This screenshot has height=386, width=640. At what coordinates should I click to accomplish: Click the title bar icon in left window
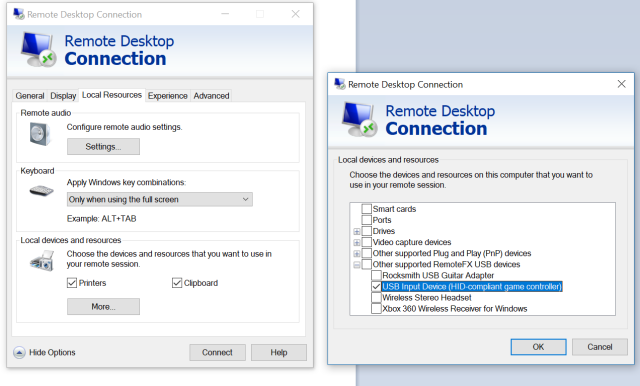pyautogui.click(x=19, y=14)
